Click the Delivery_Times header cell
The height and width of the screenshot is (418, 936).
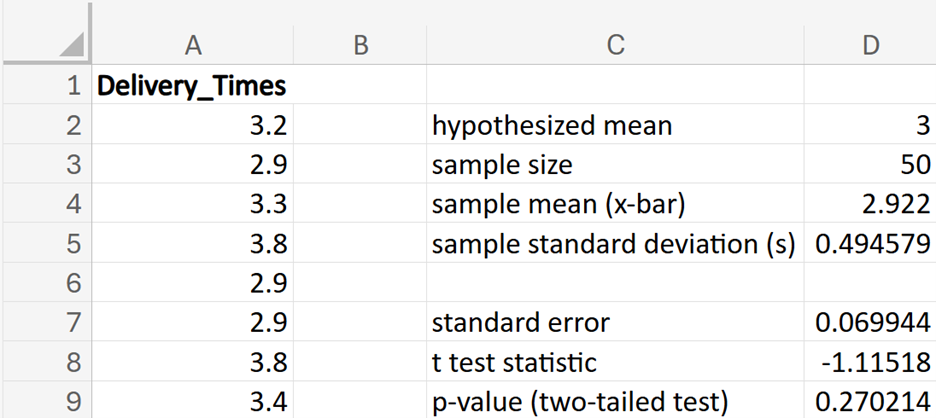[x=192, y=86]
